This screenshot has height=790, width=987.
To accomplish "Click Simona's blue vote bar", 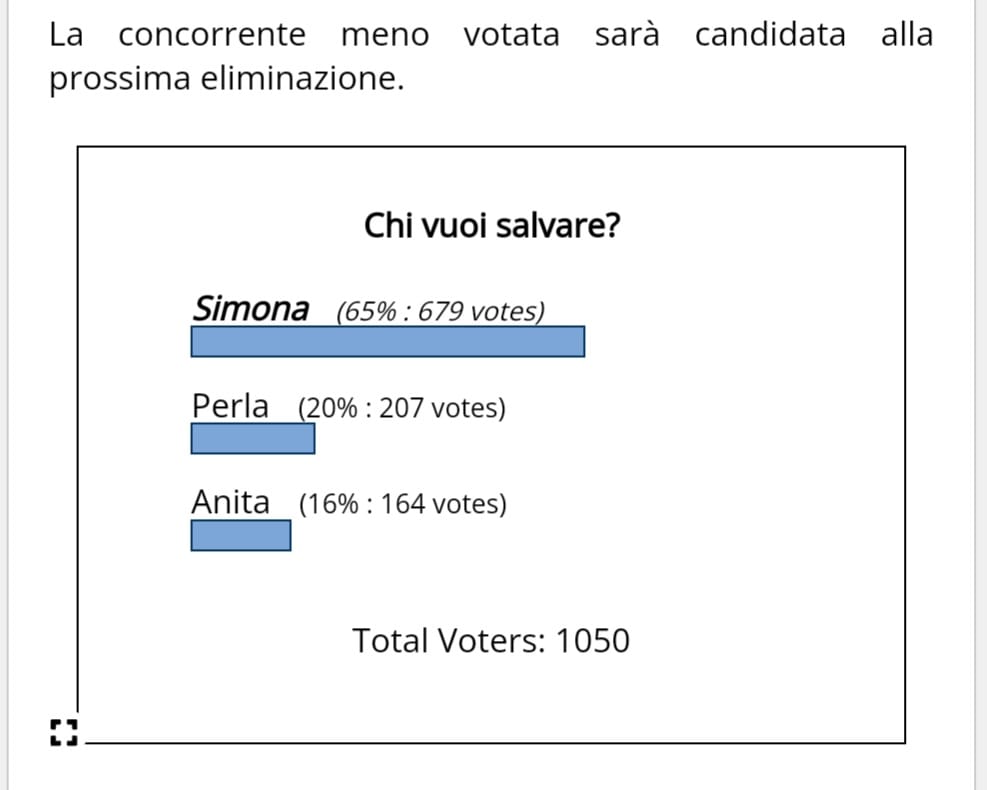I will pos(388,341).
